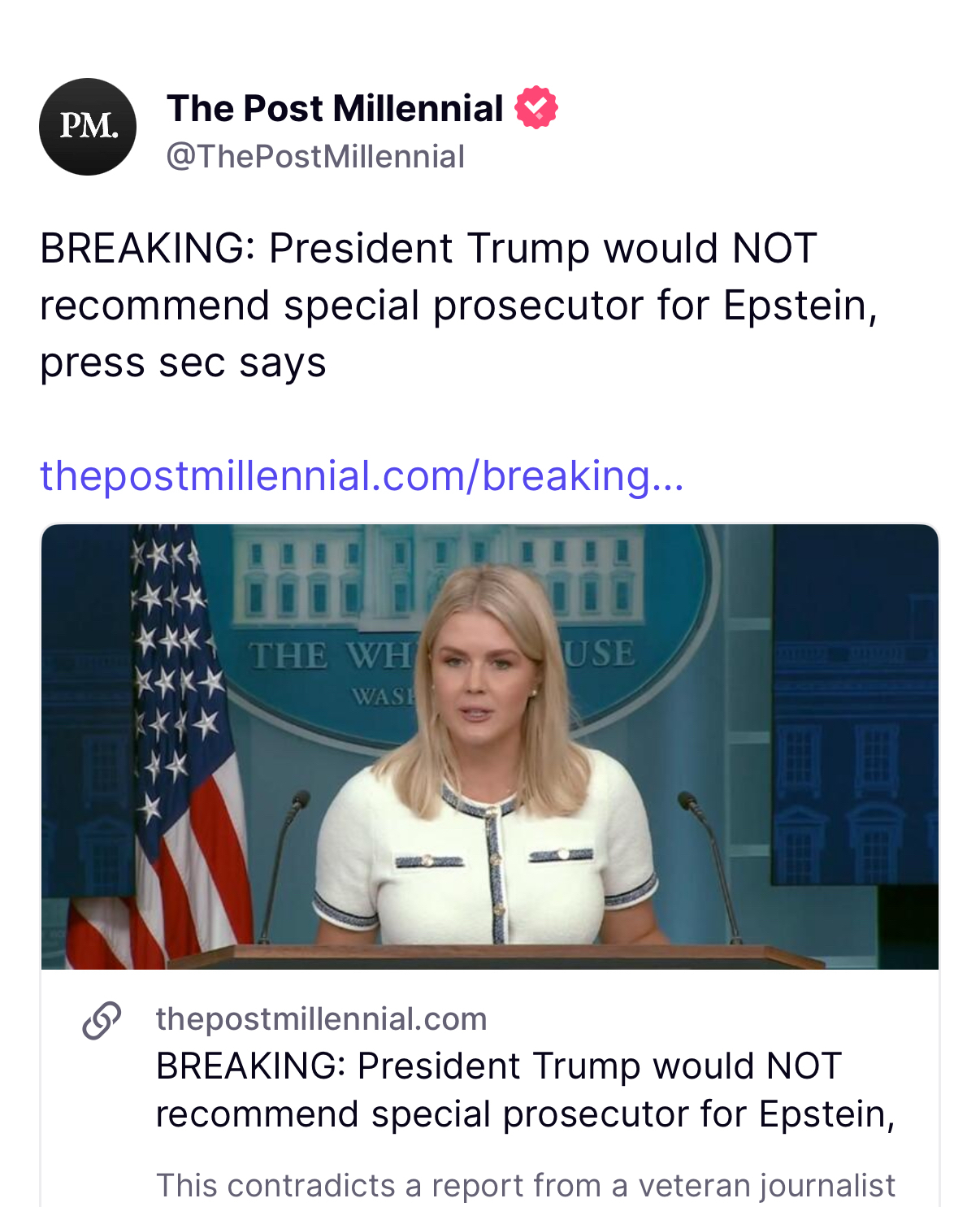980x1207 pixels.
Task: Click the card description starting 'This contradicts'
Action: pos(525,1185)
